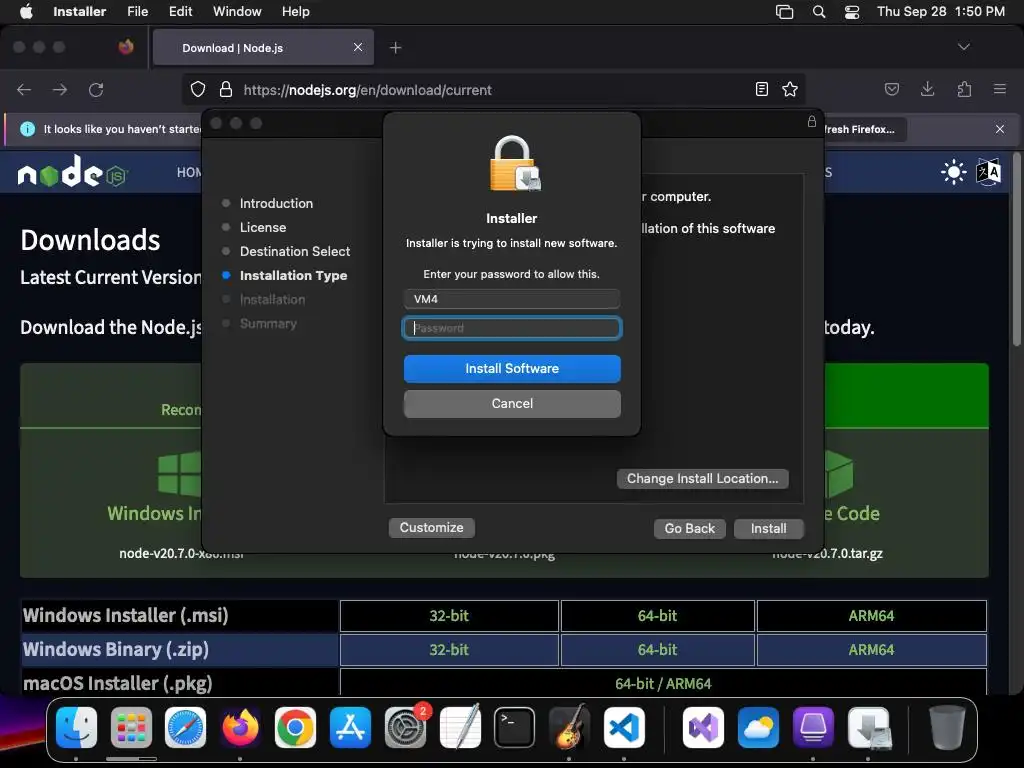Select the Download | Node.js tab

(263, 48)
